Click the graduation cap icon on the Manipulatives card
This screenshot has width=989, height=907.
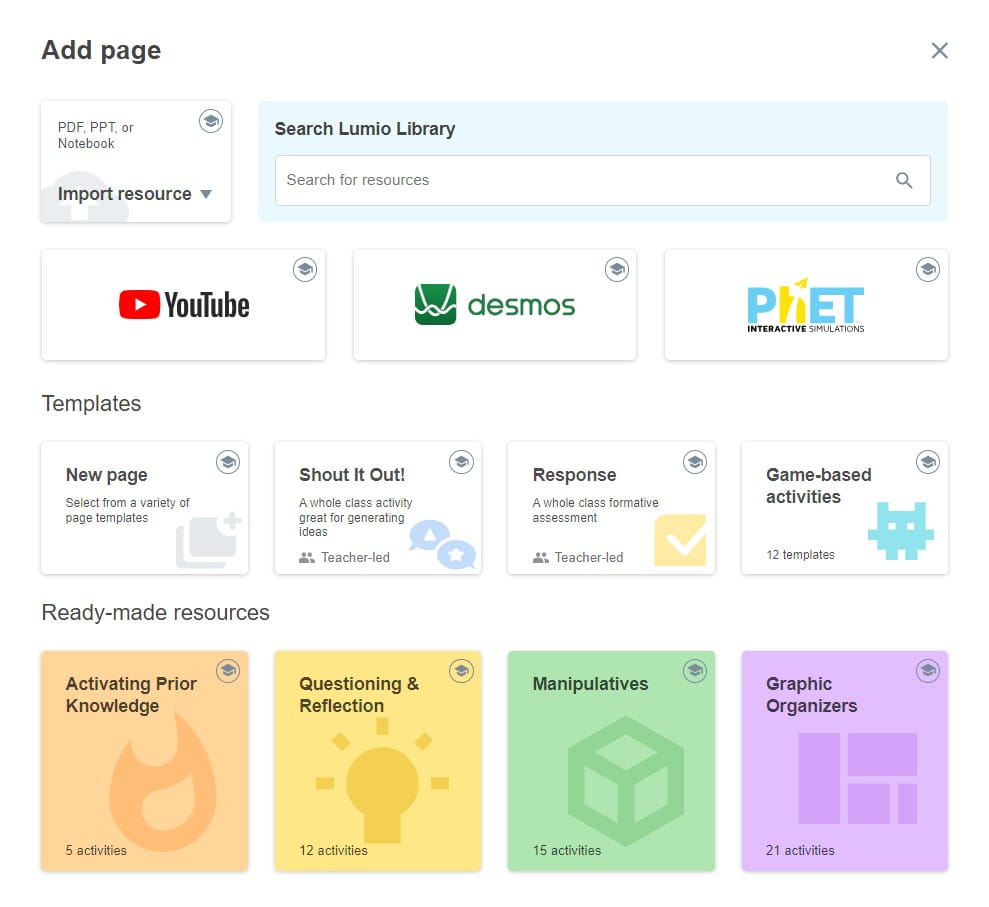pos(695,671)
